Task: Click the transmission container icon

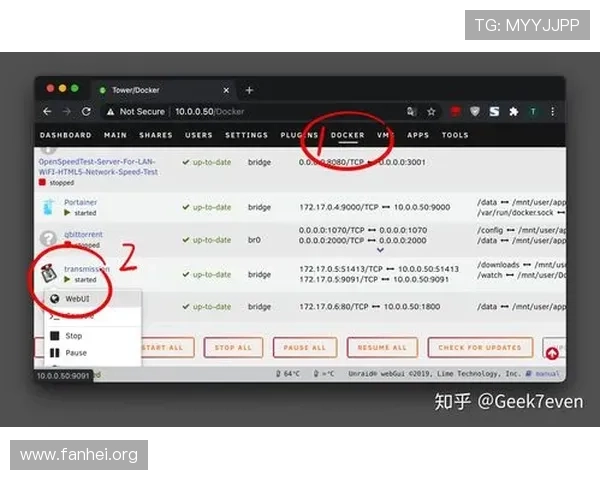Action: pos(49,273)
